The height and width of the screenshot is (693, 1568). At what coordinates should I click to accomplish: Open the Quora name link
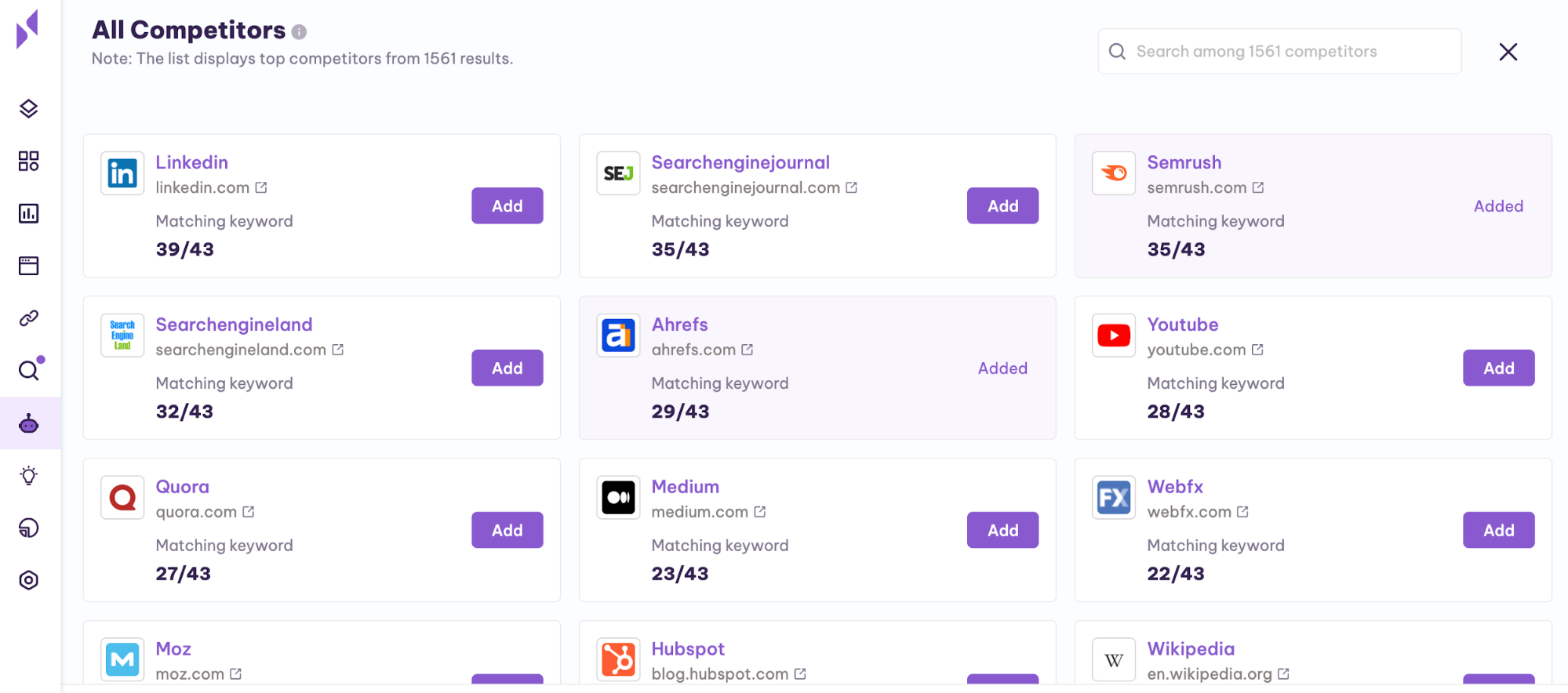pyautogui.click(x=183, y=487)
